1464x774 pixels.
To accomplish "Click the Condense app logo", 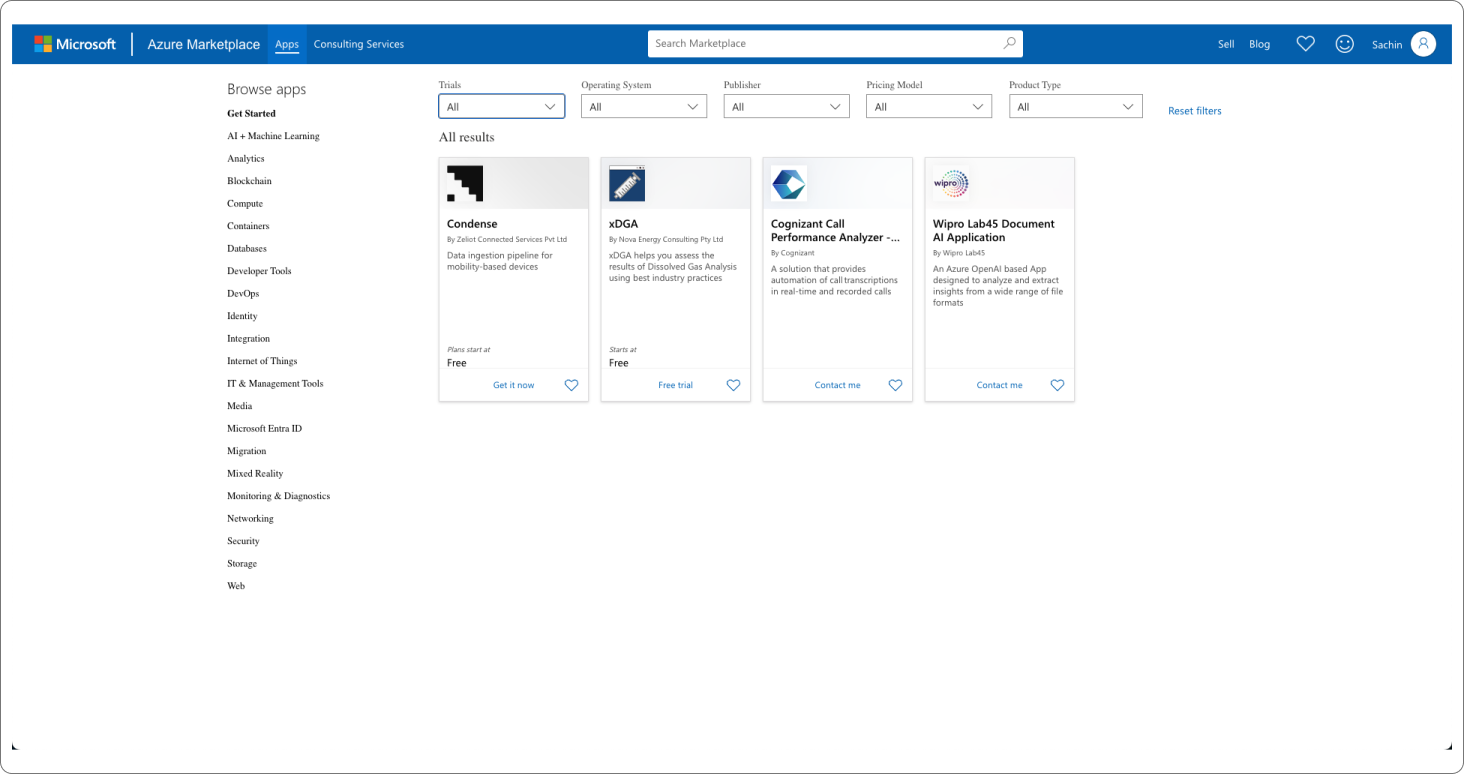I will click(465, 184).
